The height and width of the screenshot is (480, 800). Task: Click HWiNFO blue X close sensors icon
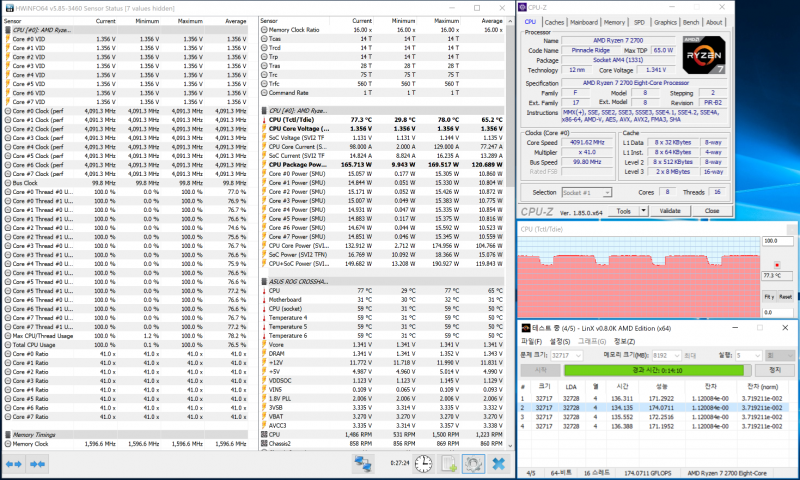(498, 464)
